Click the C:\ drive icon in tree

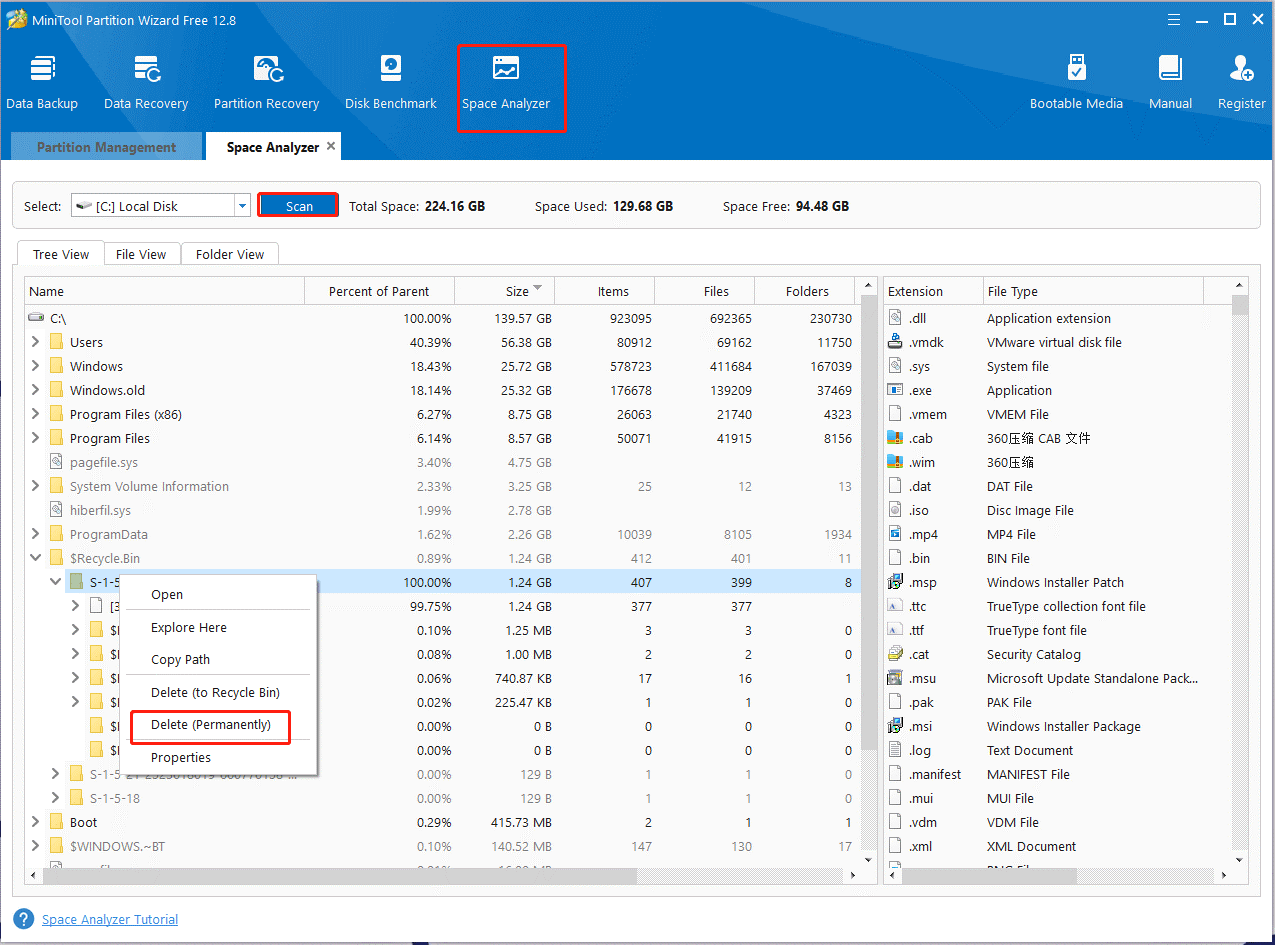(x=37, y=318)
